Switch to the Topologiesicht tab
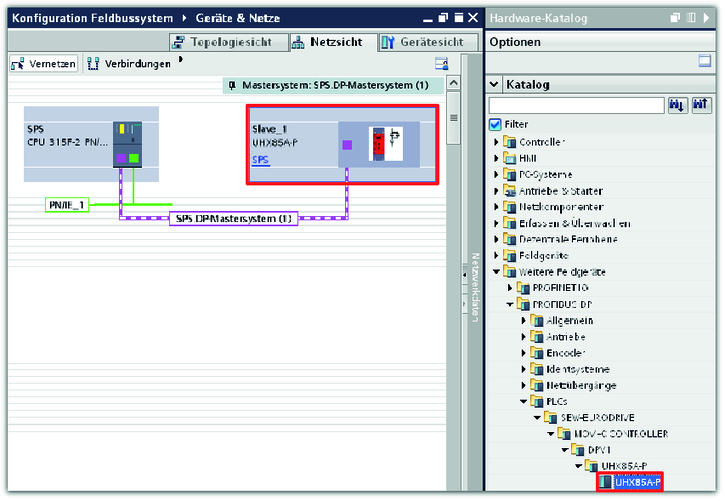The image size is (725, 501). [x=228, y=42]
